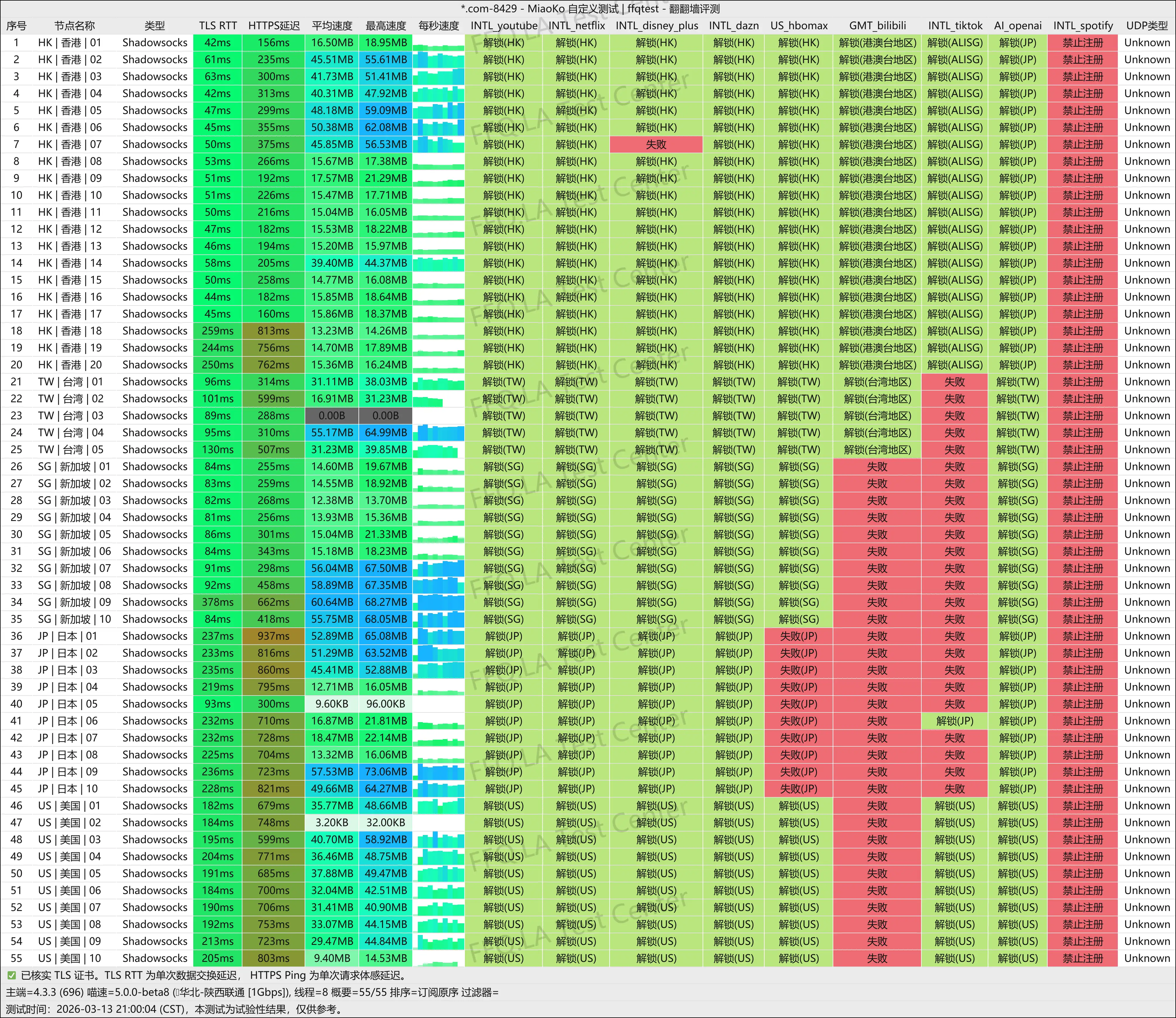Click the 解锁(JP) tiktok cell for JP 06

tap(954, 721)
